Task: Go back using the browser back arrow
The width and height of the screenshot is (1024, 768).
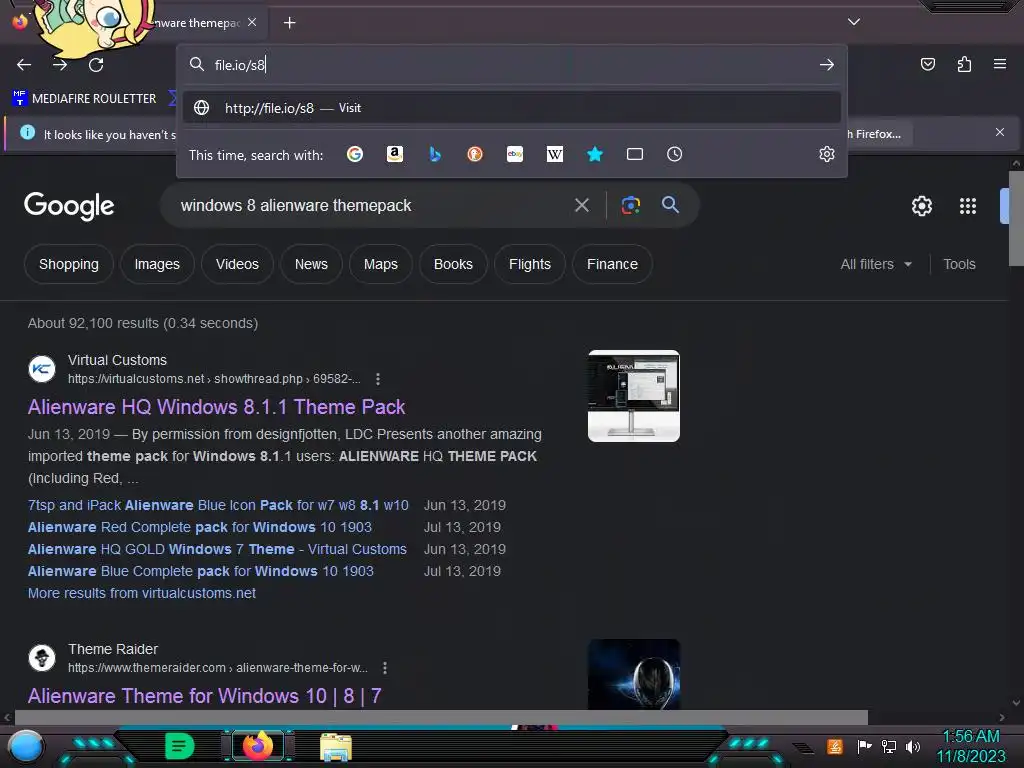Action: (x=24, y=65)
